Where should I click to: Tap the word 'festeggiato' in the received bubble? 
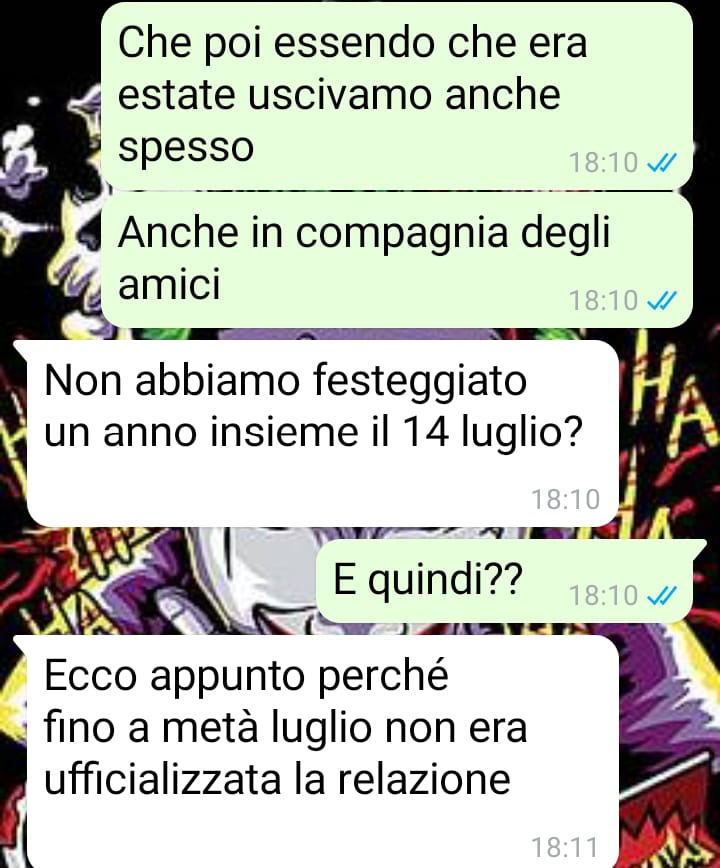tap(419, 383)
